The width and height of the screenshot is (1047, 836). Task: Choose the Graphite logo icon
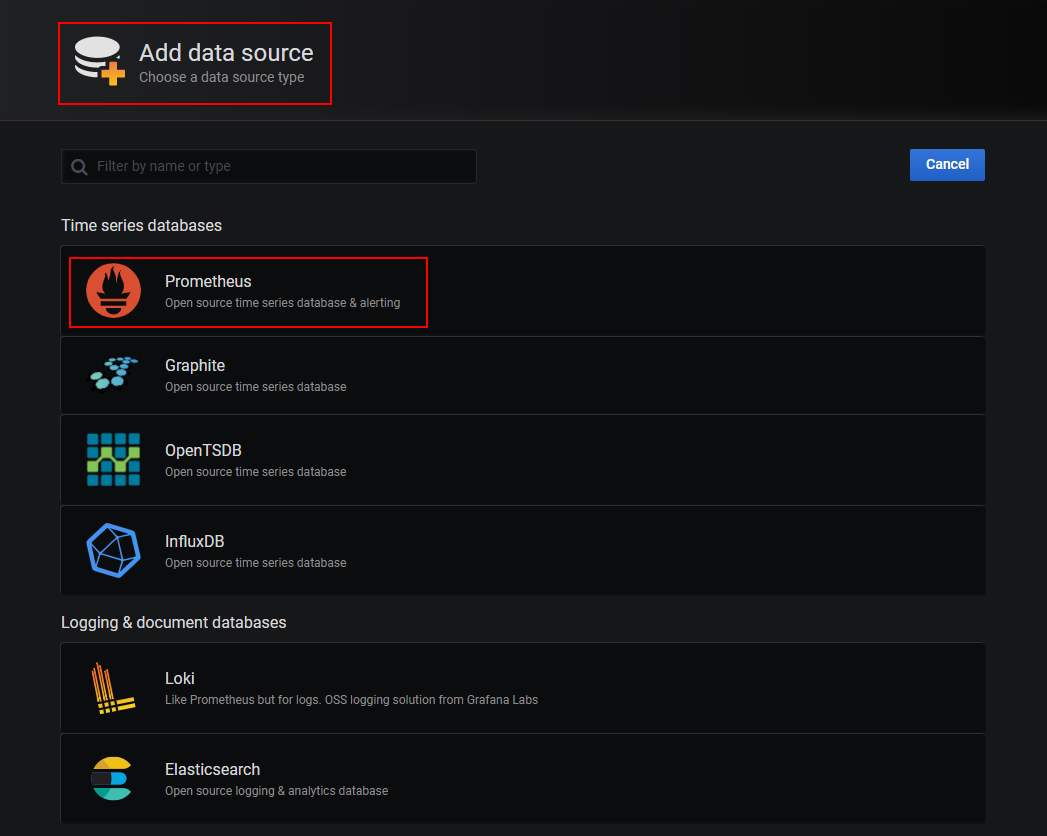tap(113, 375)
